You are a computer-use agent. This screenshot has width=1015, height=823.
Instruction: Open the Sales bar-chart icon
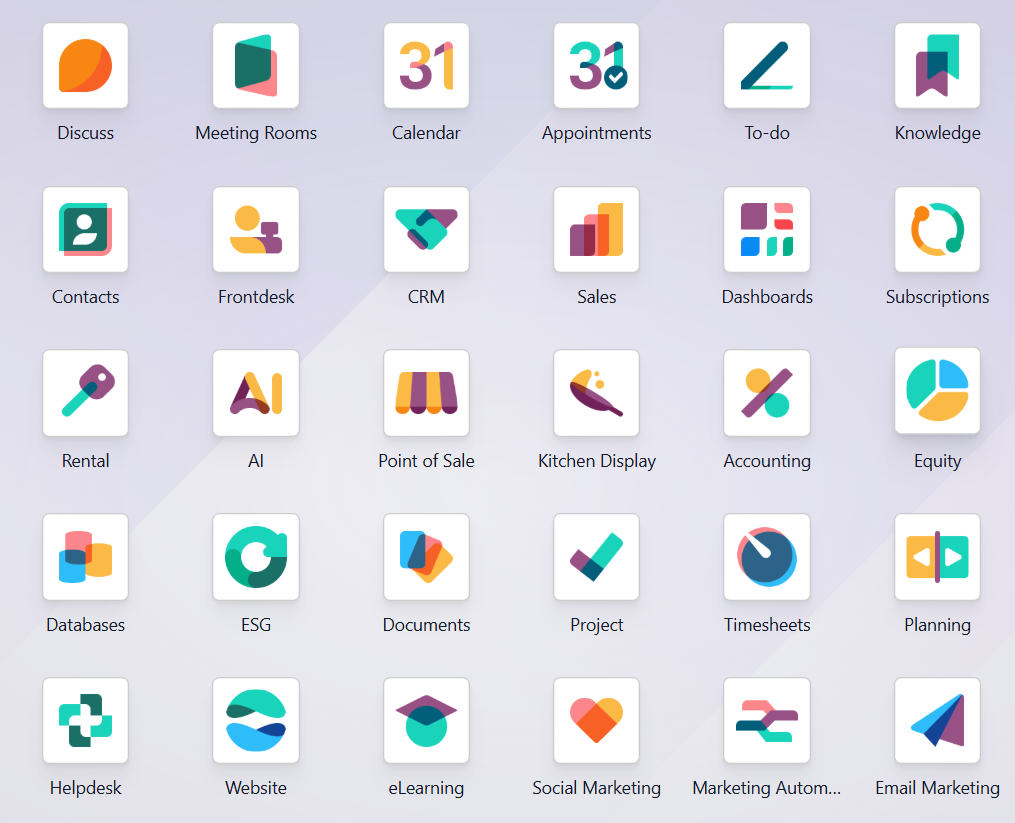click(x=596, y=229)
